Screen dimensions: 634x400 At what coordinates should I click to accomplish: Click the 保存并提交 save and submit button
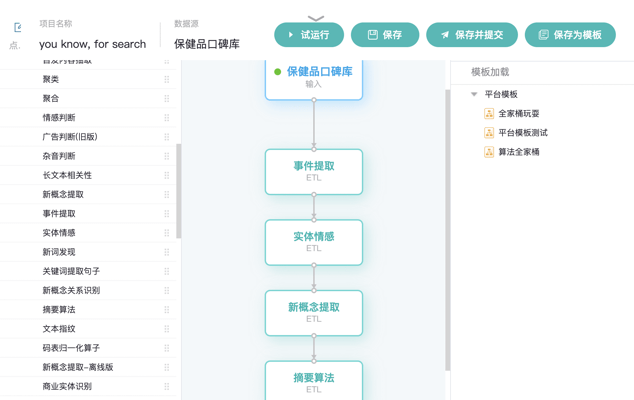coord(472,35)
